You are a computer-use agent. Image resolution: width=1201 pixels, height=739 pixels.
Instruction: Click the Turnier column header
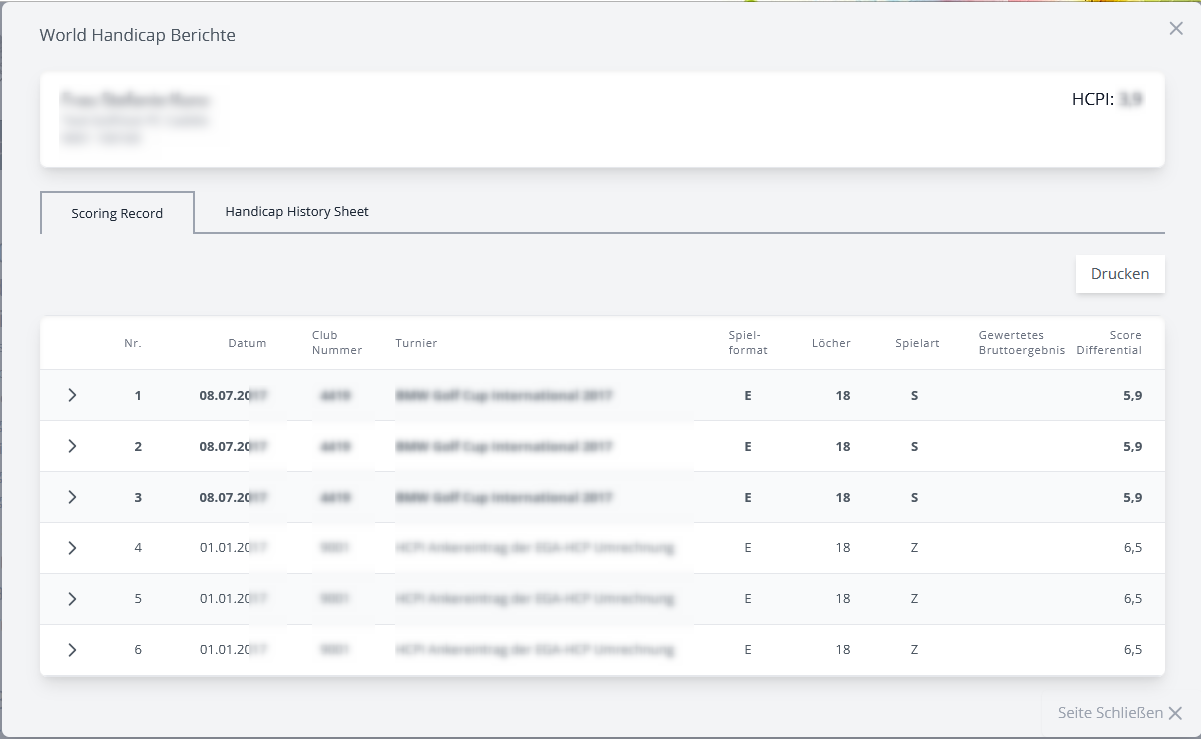416,343
